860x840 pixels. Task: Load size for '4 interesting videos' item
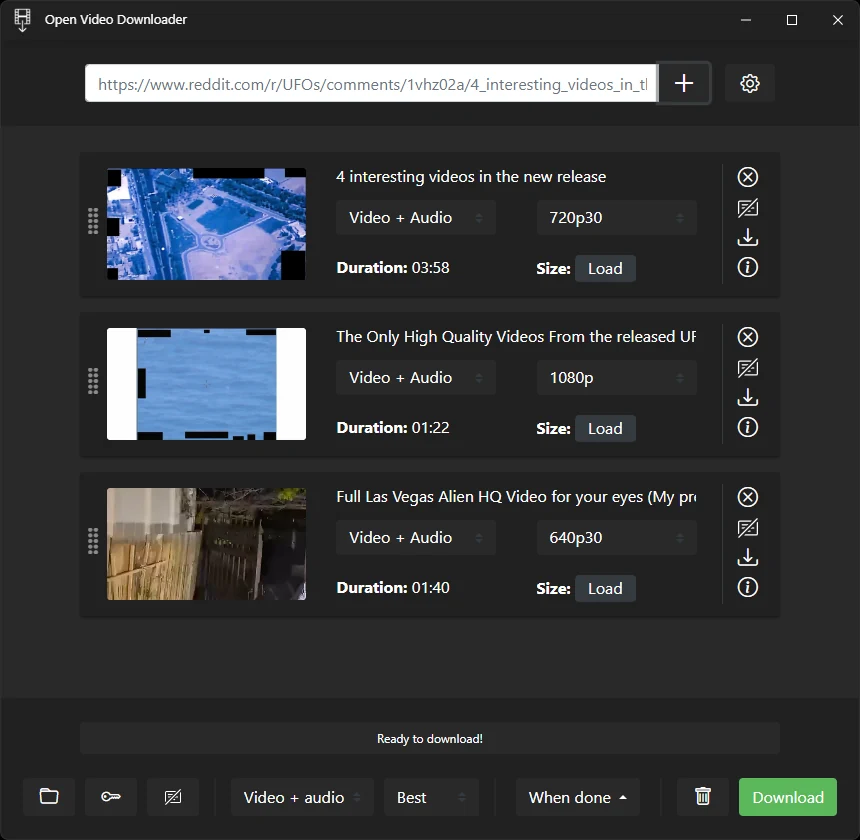tap(605, 269)
